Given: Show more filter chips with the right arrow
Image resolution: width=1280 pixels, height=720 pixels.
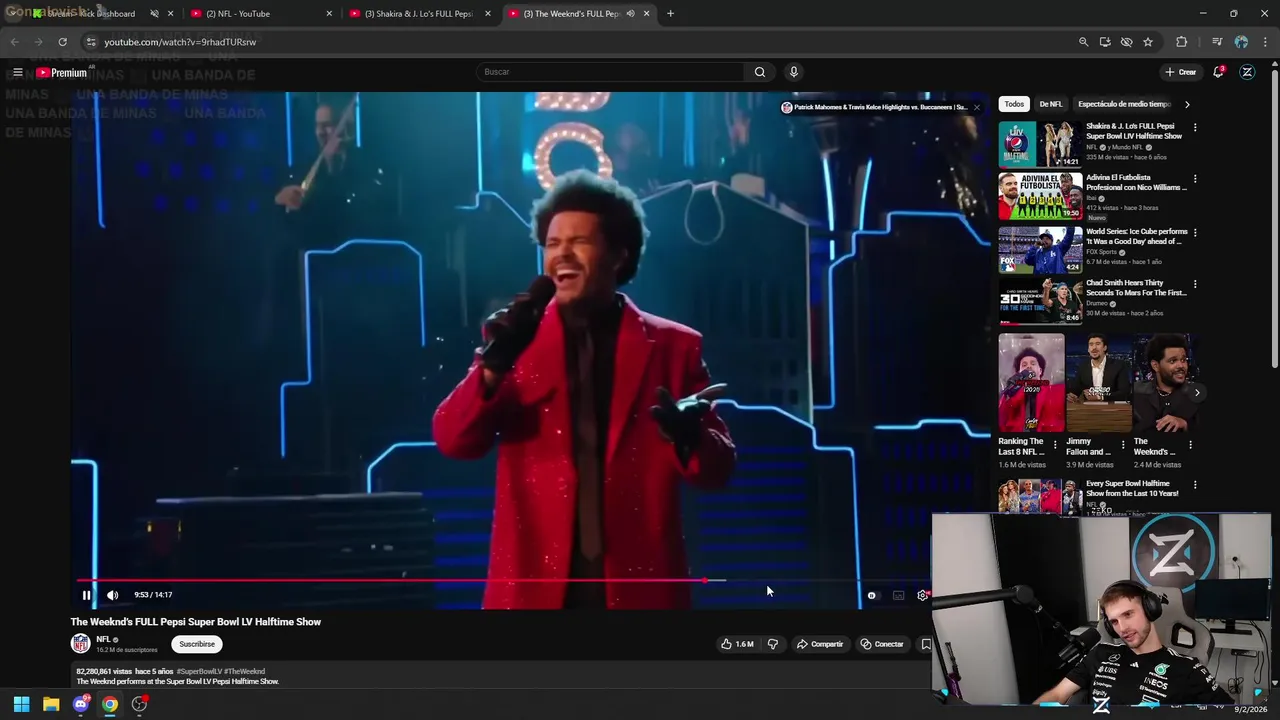Looking at the screenshot, I should coord(1187,104).
